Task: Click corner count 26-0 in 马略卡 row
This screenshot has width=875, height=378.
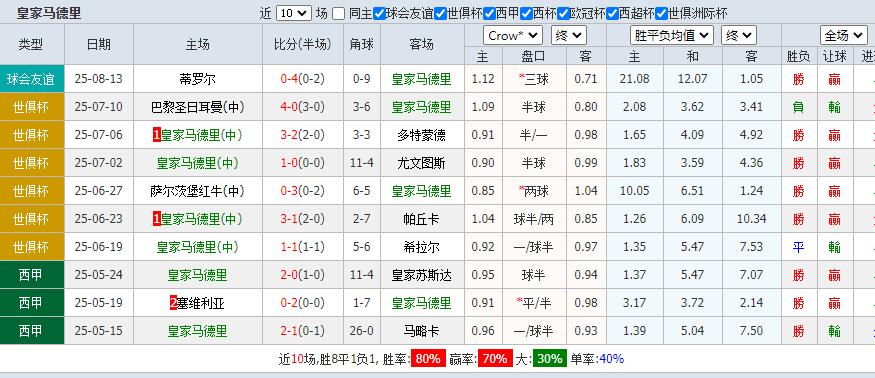Action: pos(362,331)
